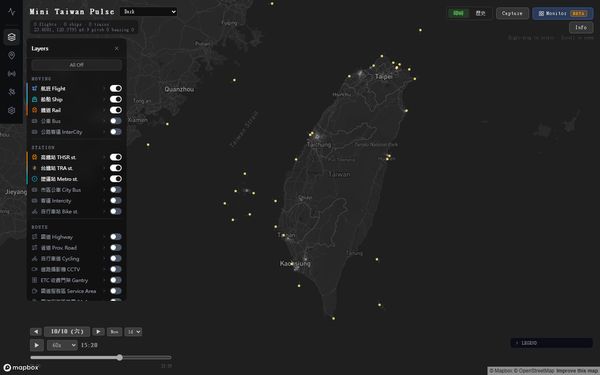Turn off the Flight layer toggle

coord(116,88)
